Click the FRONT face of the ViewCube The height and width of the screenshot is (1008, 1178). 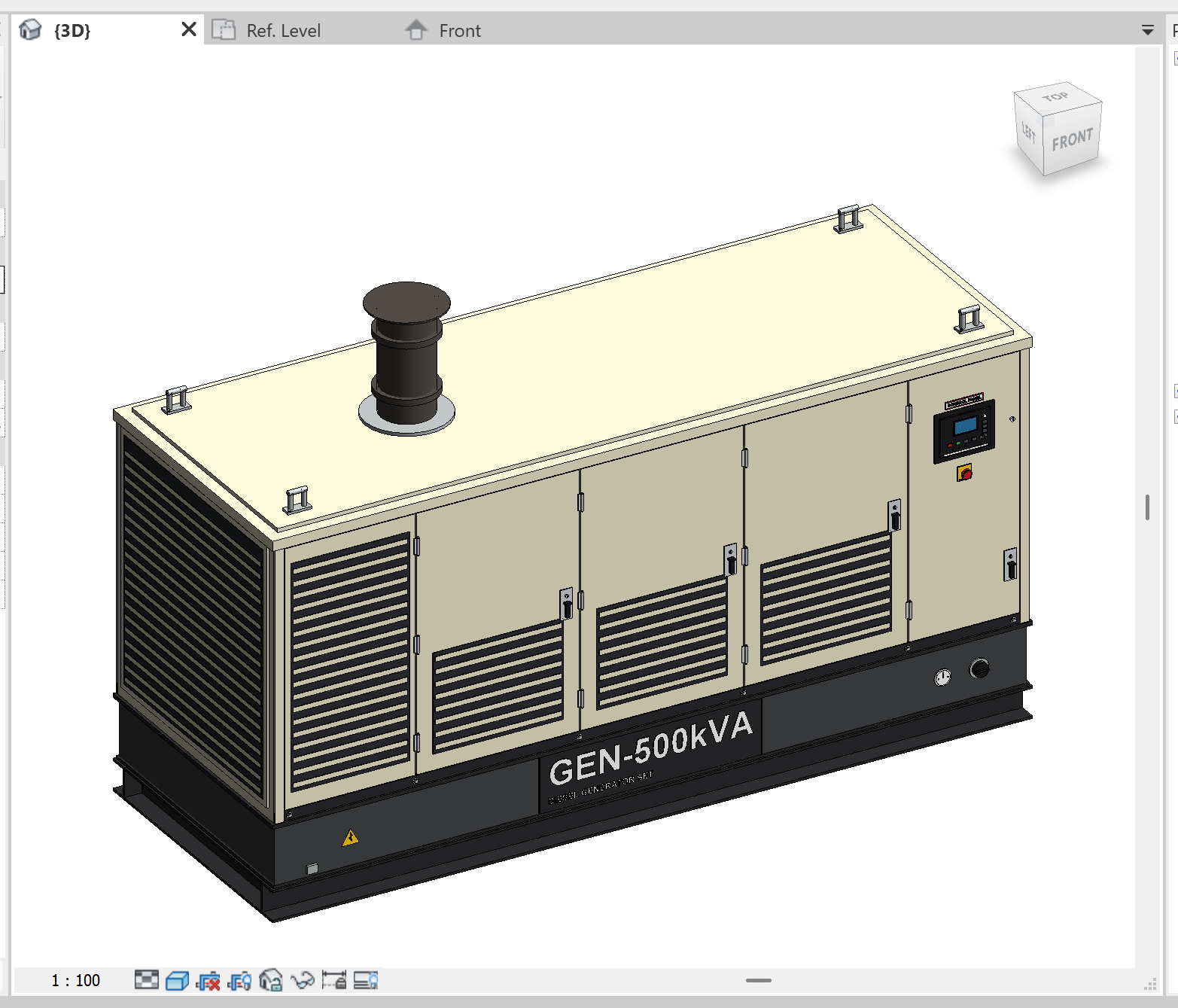click(1073, 139)
